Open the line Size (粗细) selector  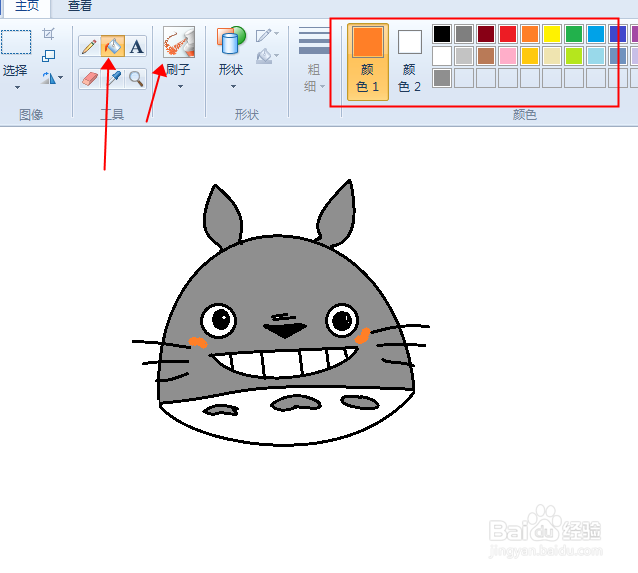point(314,59)
